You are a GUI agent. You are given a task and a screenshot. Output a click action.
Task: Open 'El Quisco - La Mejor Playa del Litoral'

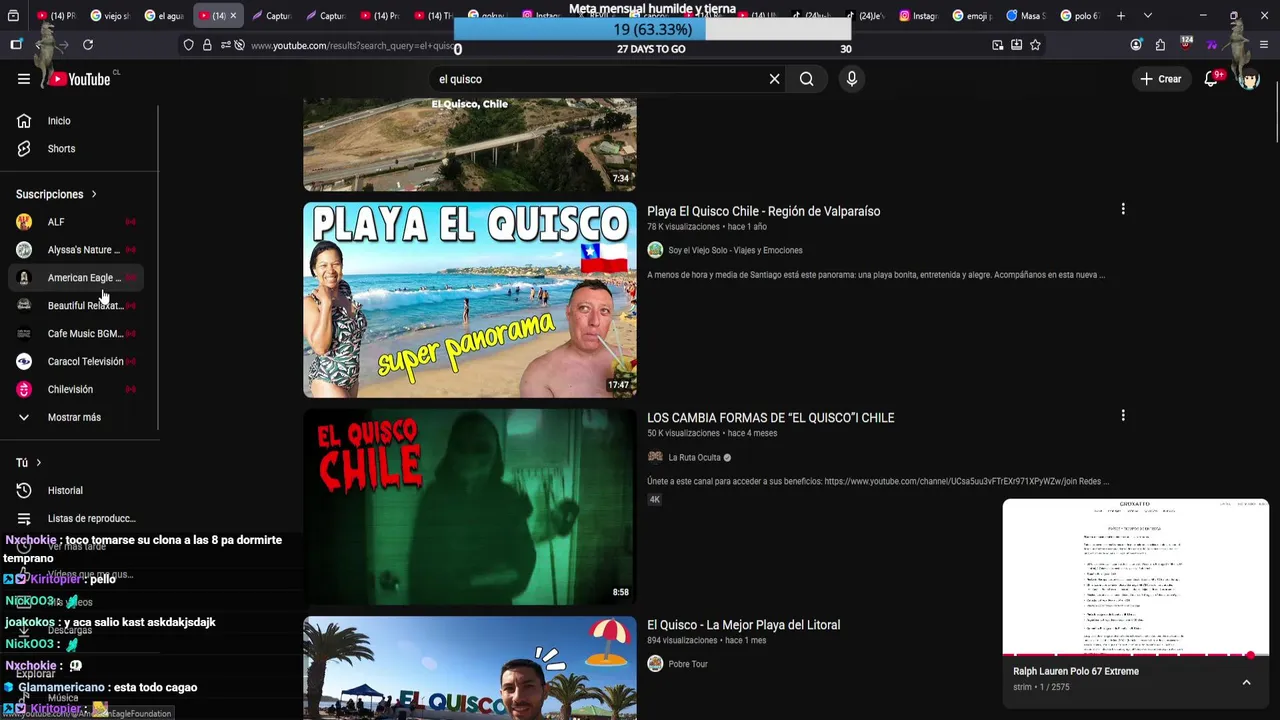744,625
